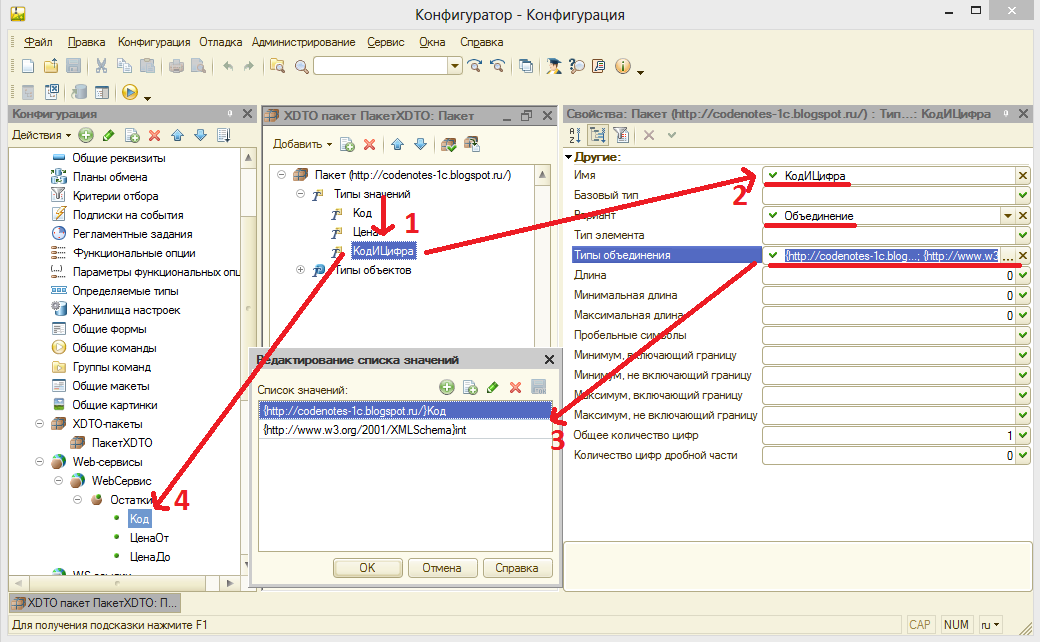This screenshot has height=642, width=1040.
Task: Clear the Имя field with its X button
Action: (1023, 176)
